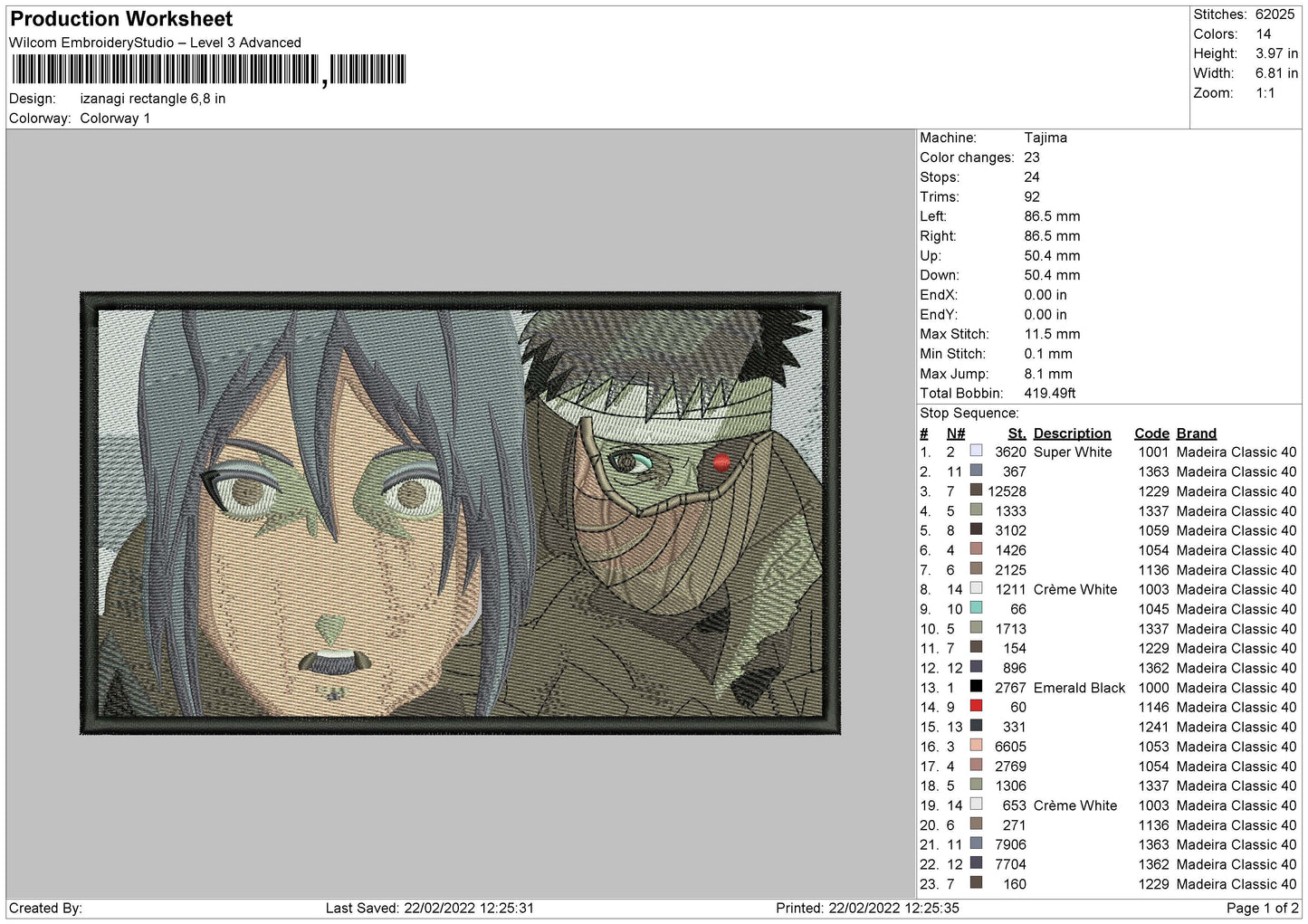Pick the teal swatch in row 9
This screenshot has height=924, width=1308.
point(976,608)
